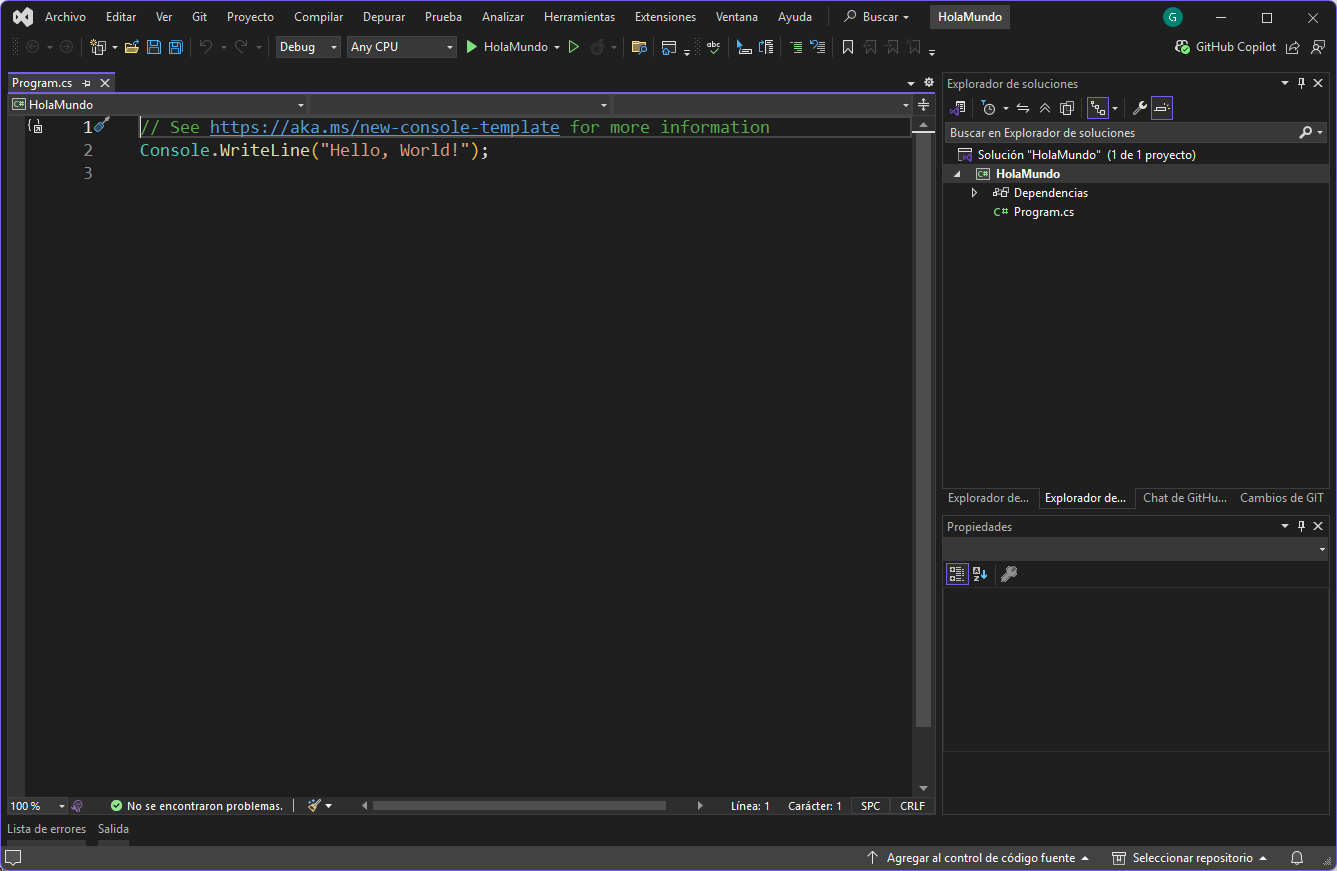Switch to the Chat de GitHub tab

point(1185,498)
